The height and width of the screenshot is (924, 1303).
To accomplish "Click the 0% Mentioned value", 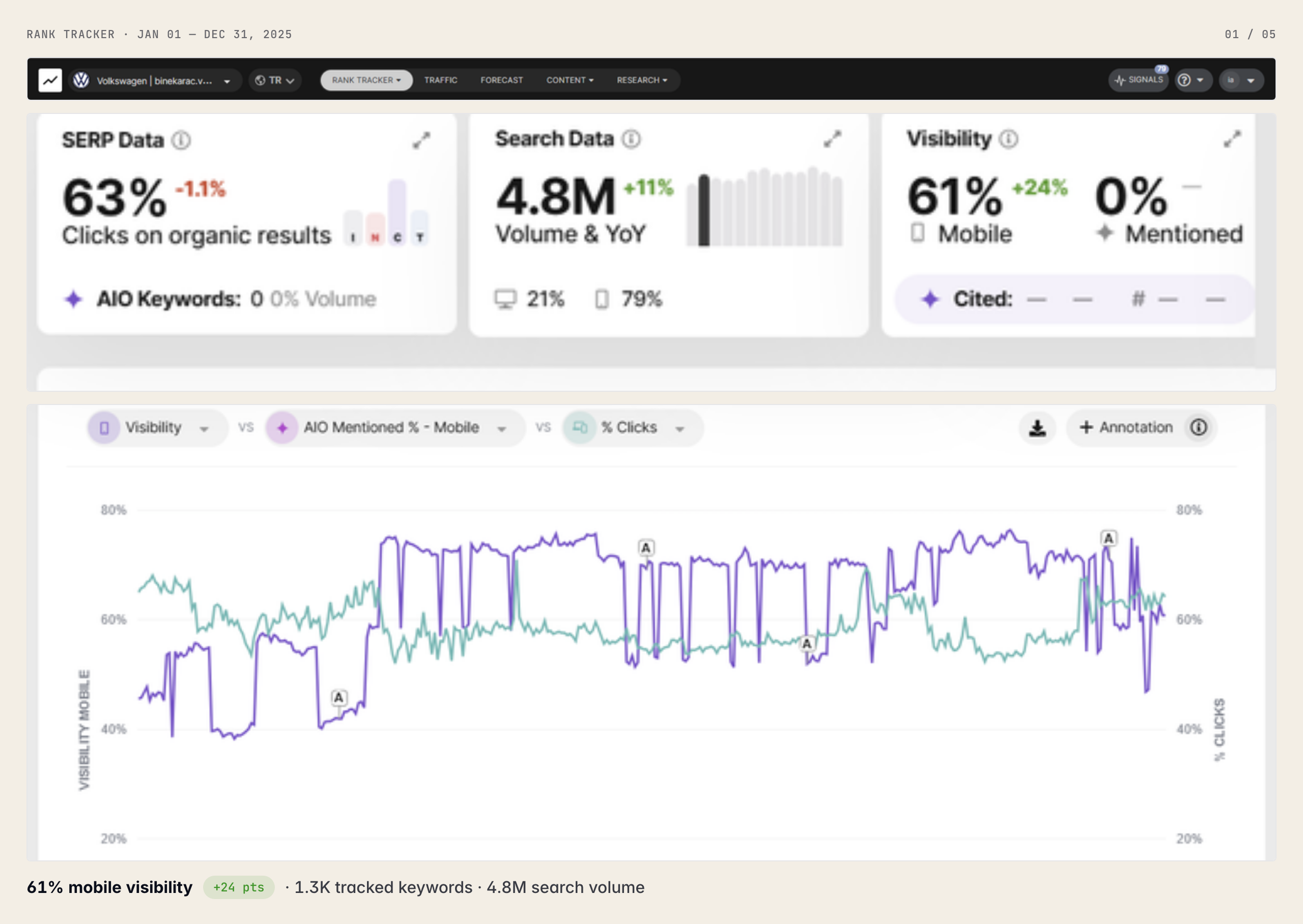I will [1132, 196].
